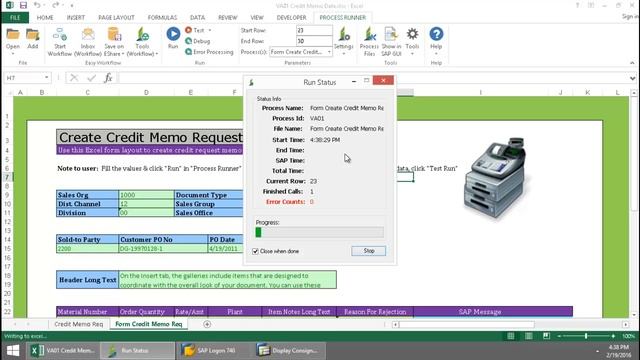Switch to the FORMULAS tab
The image size is (640, 360).
[x=162, y=18]
